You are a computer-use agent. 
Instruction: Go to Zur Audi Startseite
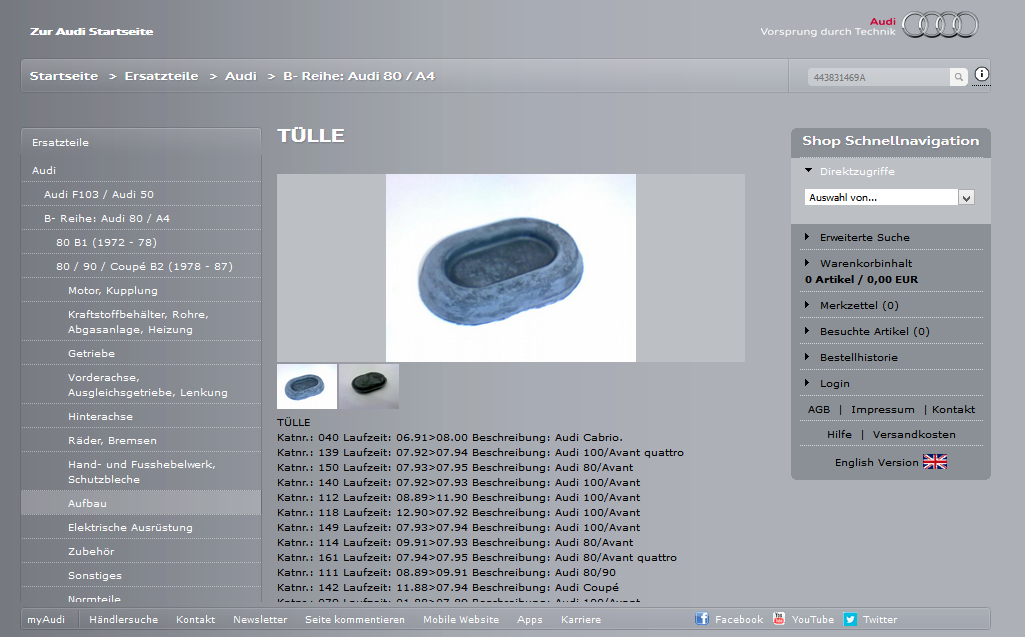point(91,31)
